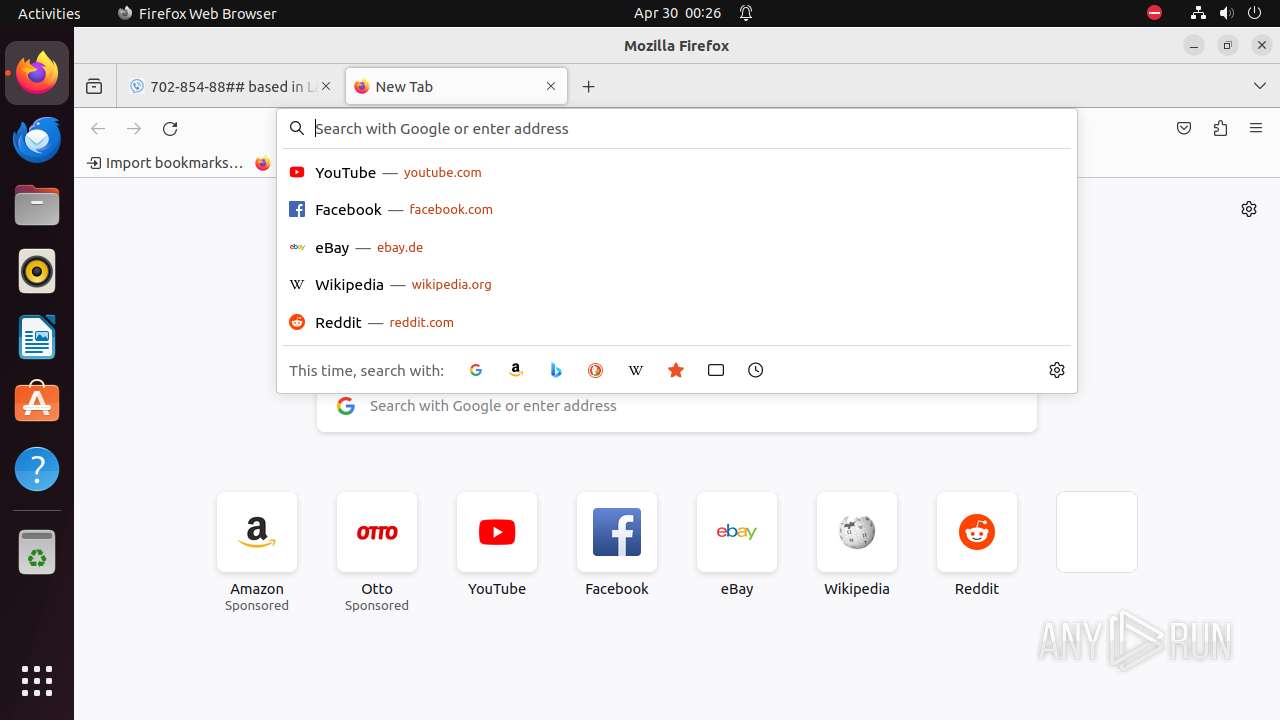The height and width of the screenshot is (720, 1280).
Task: Search history using clock icon
Action: click(x=756, y=370)
